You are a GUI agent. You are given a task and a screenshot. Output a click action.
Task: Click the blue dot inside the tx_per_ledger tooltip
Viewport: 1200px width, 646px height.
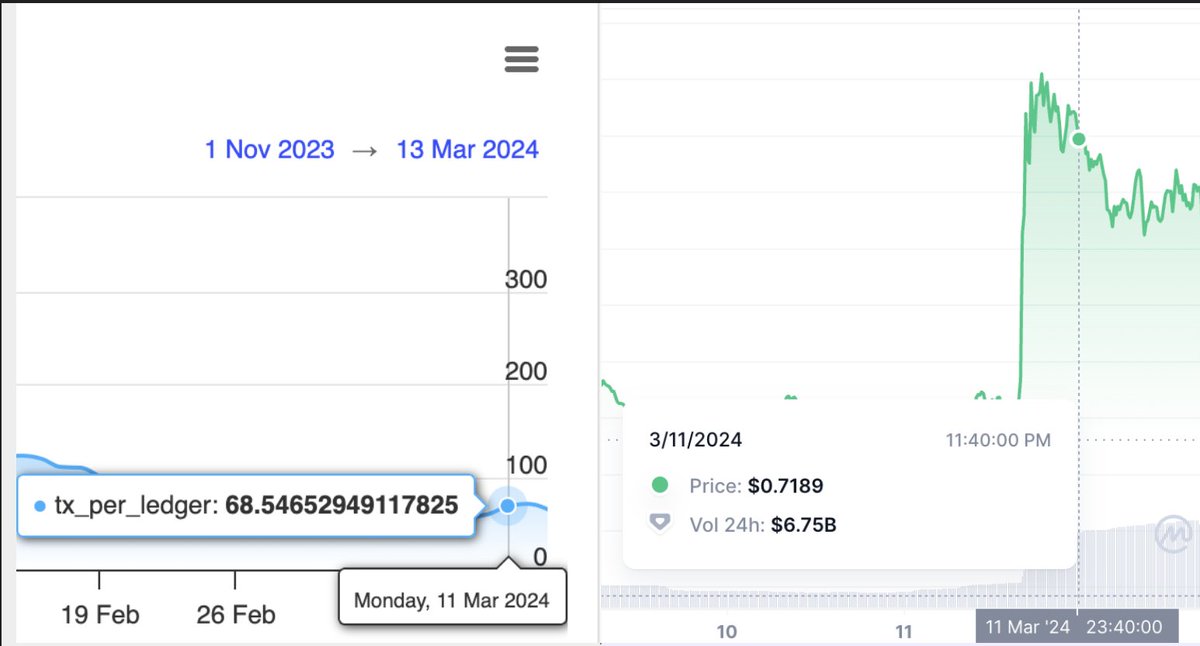(38, 506)
